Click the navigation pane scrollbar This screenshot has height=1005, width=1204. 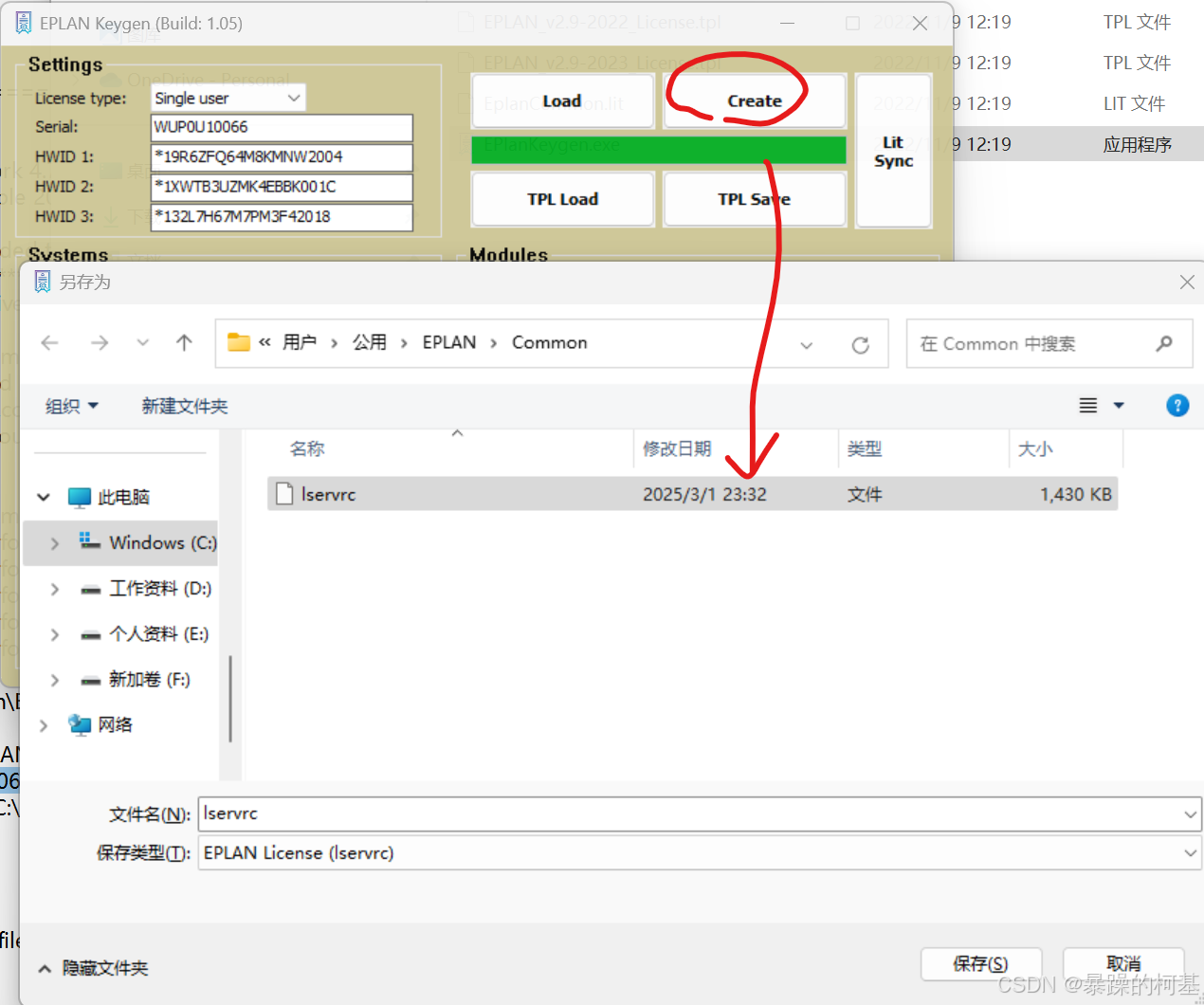click(x=230, y=698)
